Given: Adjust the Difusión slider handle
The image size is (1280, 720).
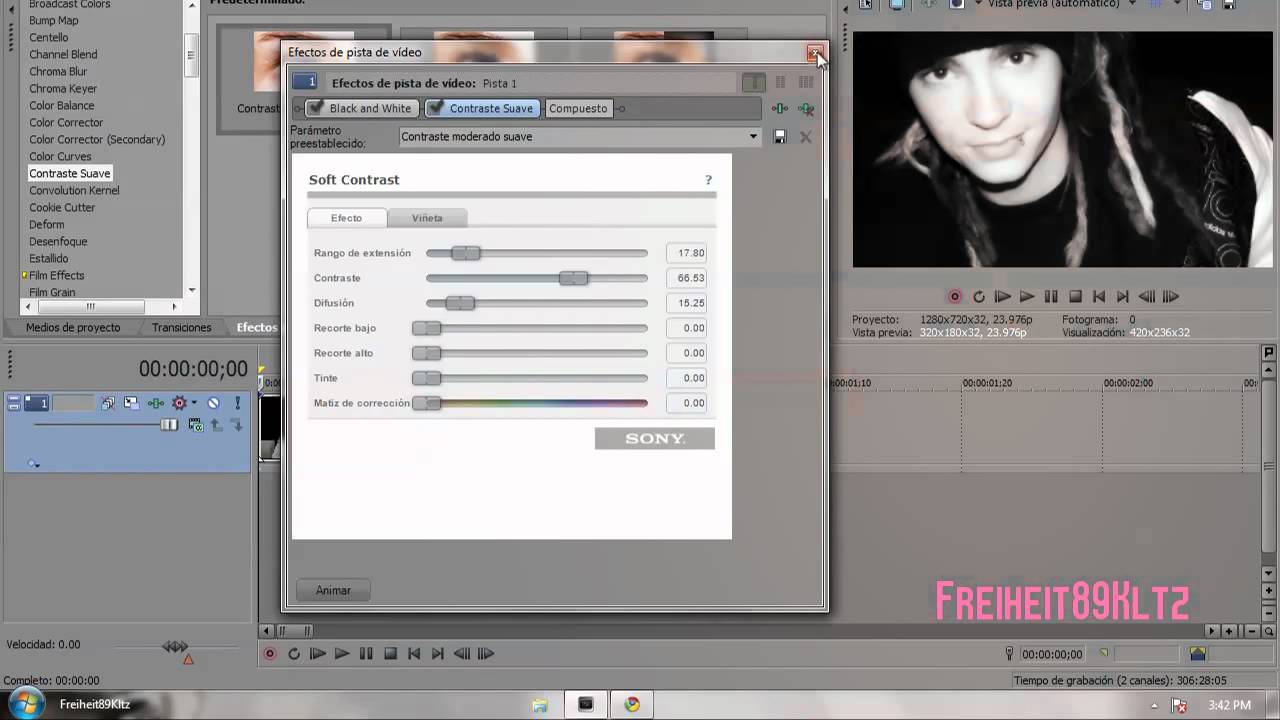Looking at the screenshot, I should (x=460, y=303).
